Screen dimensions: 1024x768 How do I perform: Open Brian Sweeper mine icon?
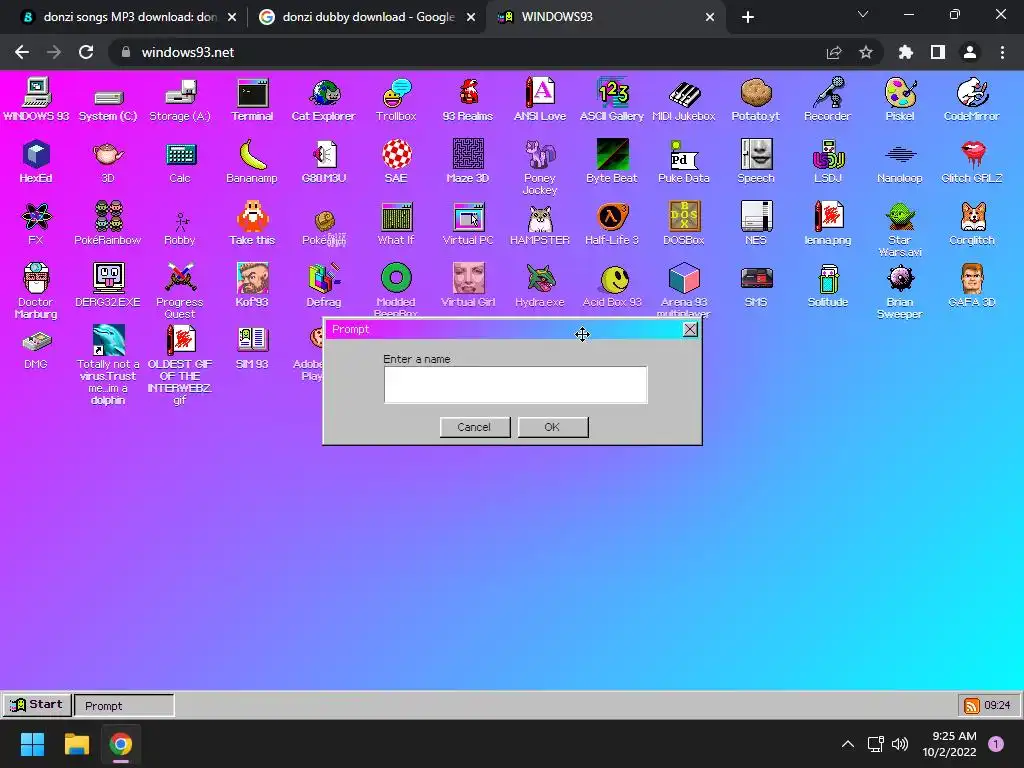pyautogui.click(x=900, y=292)
